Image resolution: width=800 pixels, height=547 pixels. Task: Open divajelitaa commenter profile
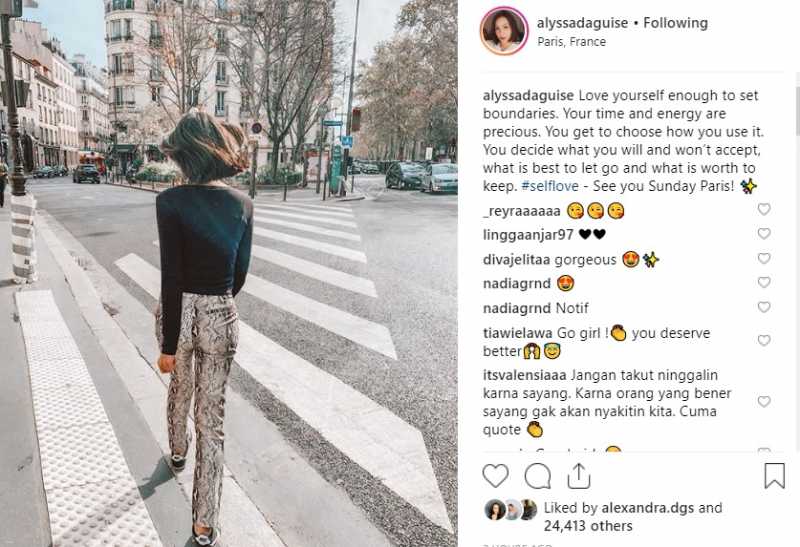click(516, 260)
